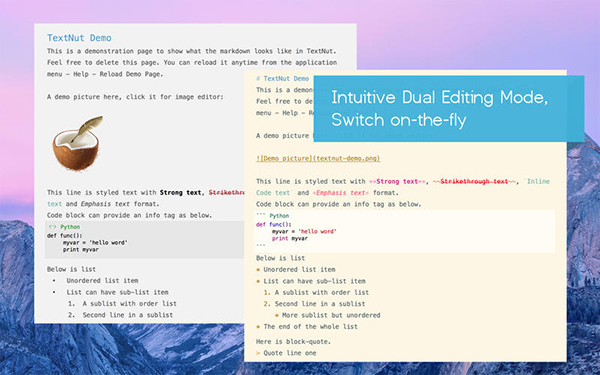Click "+Emphasis text+" in the right window
The image size is (600, 375).
[341, 193]
